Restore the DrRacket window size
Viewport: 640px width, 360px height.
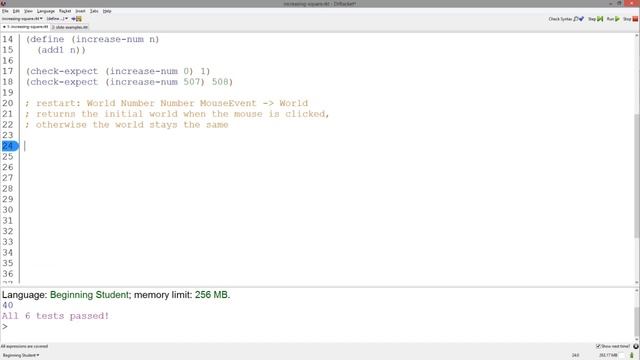tap(620, 3)
